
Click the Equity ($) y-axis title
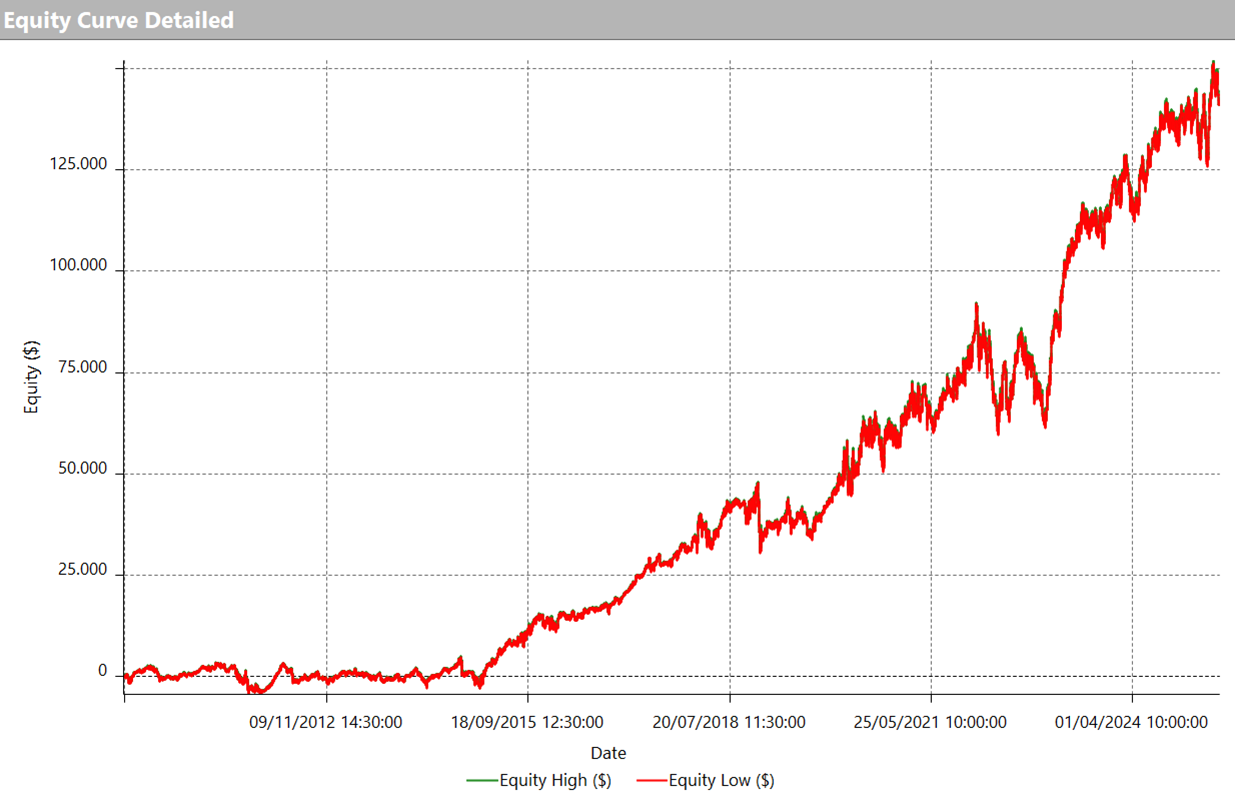point(32,377)
